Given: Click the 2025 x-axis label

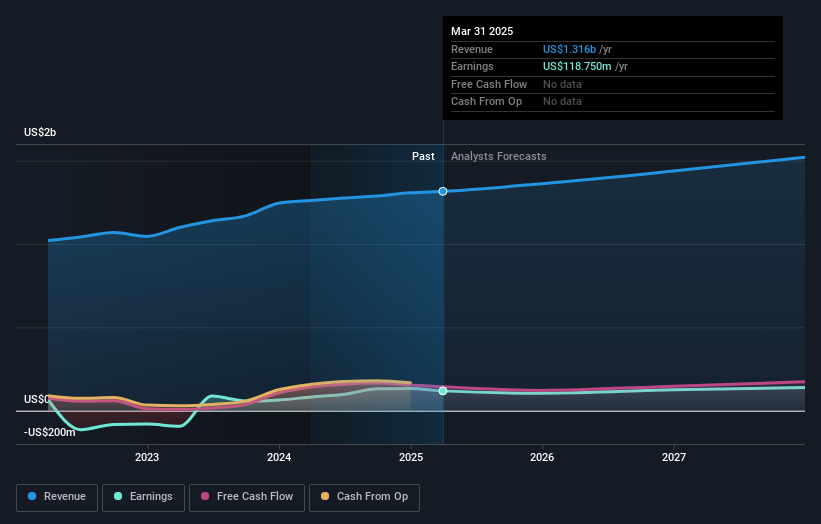Looking at the screenshot, I should pos(411,457).
